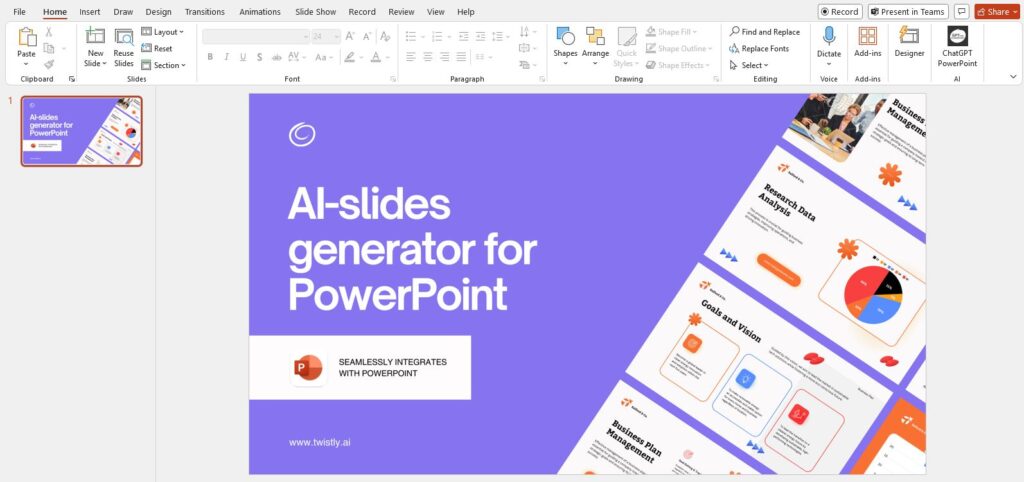
Task: Launch the Designer pane
Action: tap(909, 43)
